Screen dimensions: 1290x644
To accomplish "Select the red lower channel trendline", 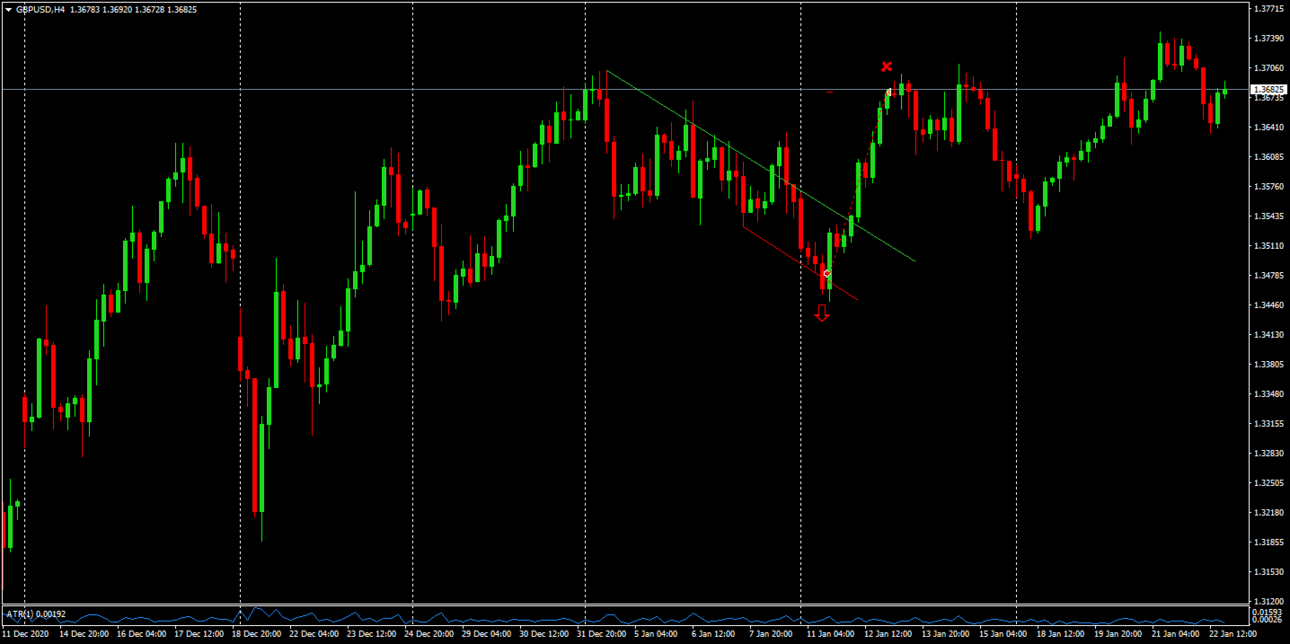I will pyautogui.click(x=800, y=263).
